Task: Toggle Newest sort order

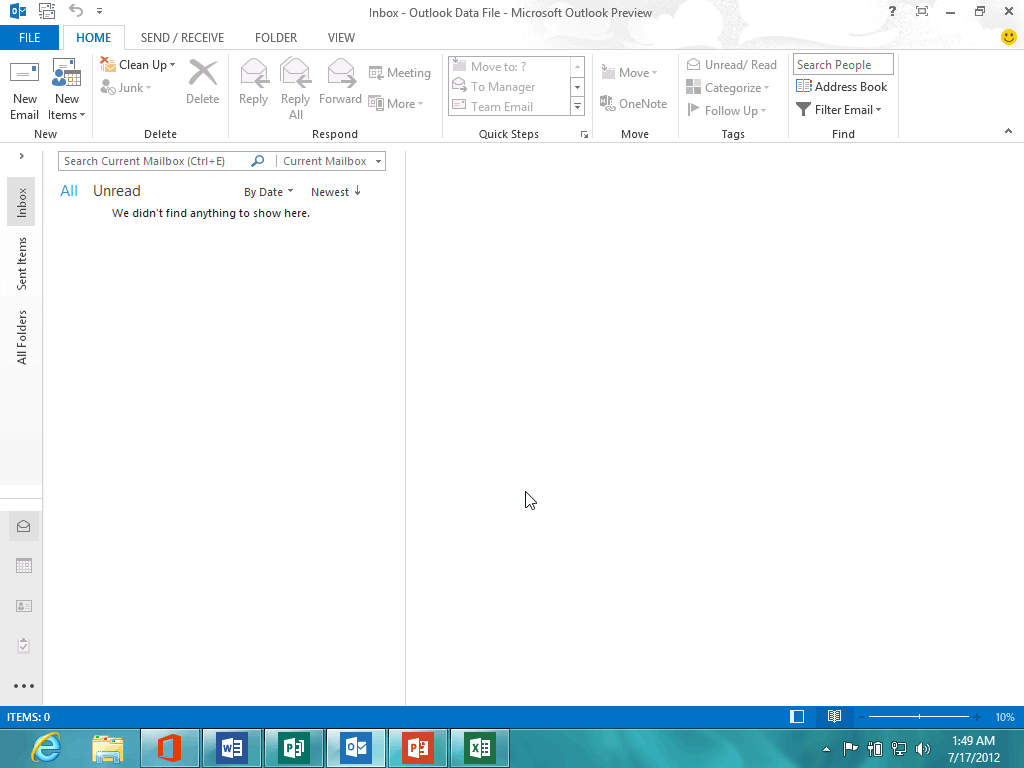Action: point(336,192)
